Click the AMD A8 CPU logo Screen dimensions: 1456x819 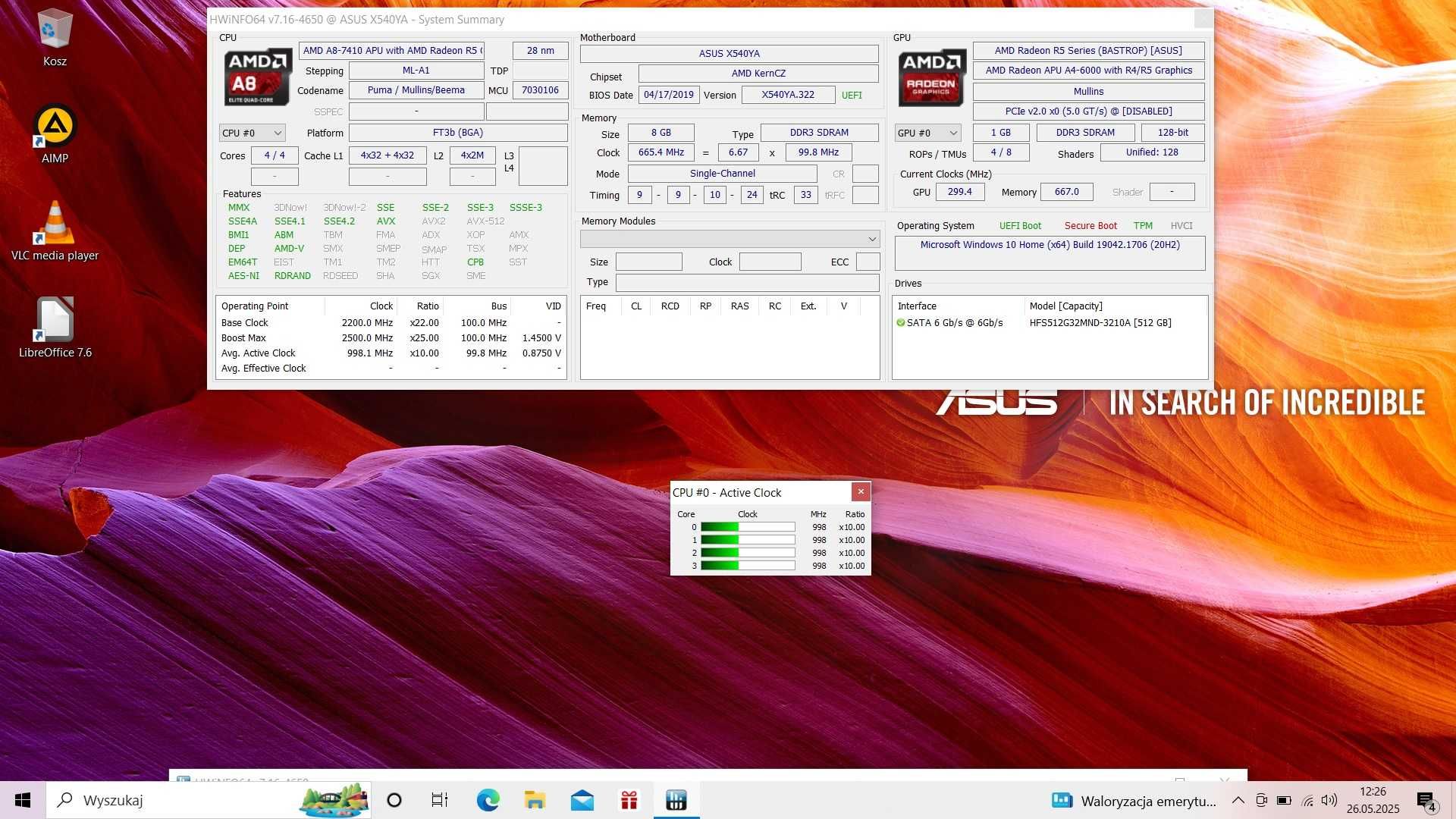click(258, 77)
